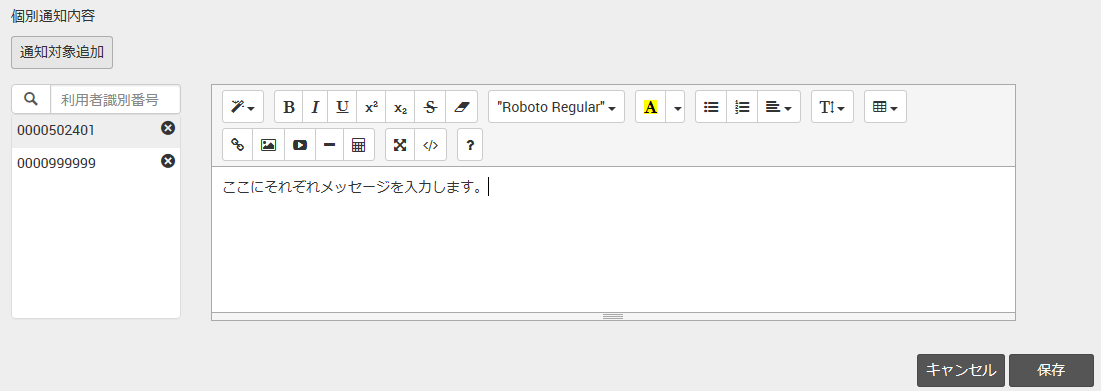
Task: Insert a horizontal rule line
Action: click(x=329, y=145)
